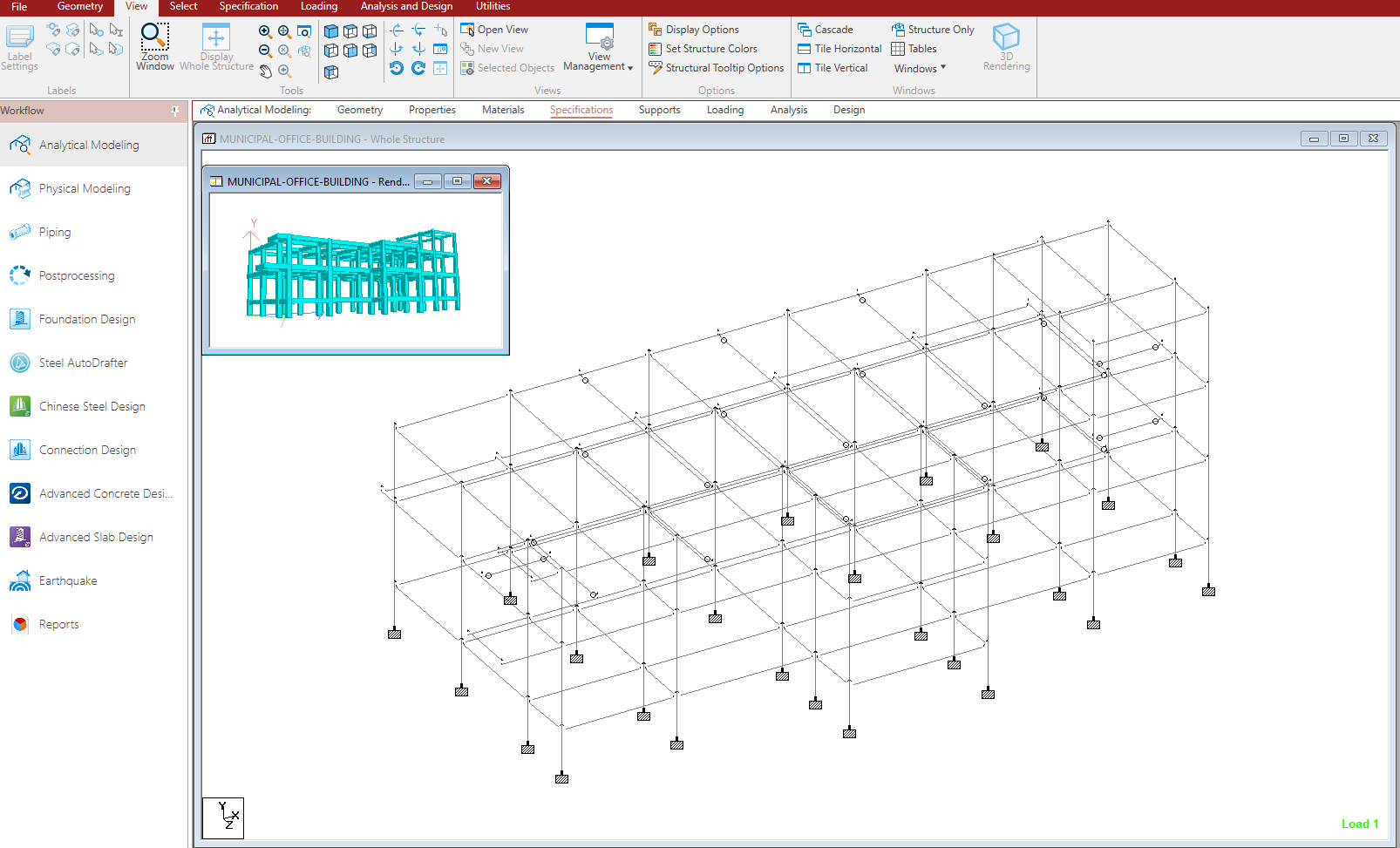Click the cyan rendered building thumbnail
The image size is (1400, 848).
point(354,273)
